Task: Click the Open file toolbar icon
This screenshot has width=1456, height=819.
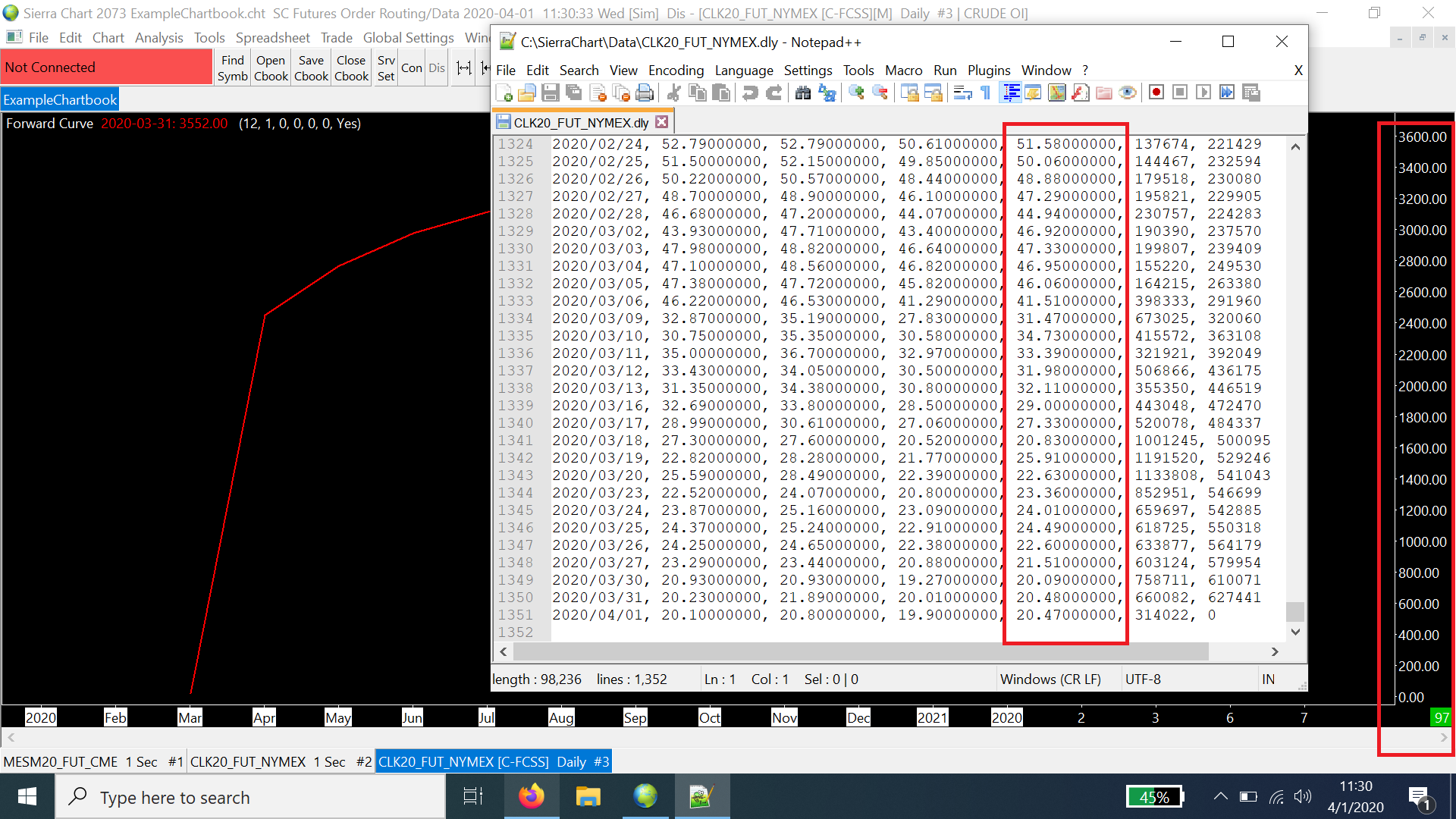Action: pyautogui.click(x=527, y=93)
